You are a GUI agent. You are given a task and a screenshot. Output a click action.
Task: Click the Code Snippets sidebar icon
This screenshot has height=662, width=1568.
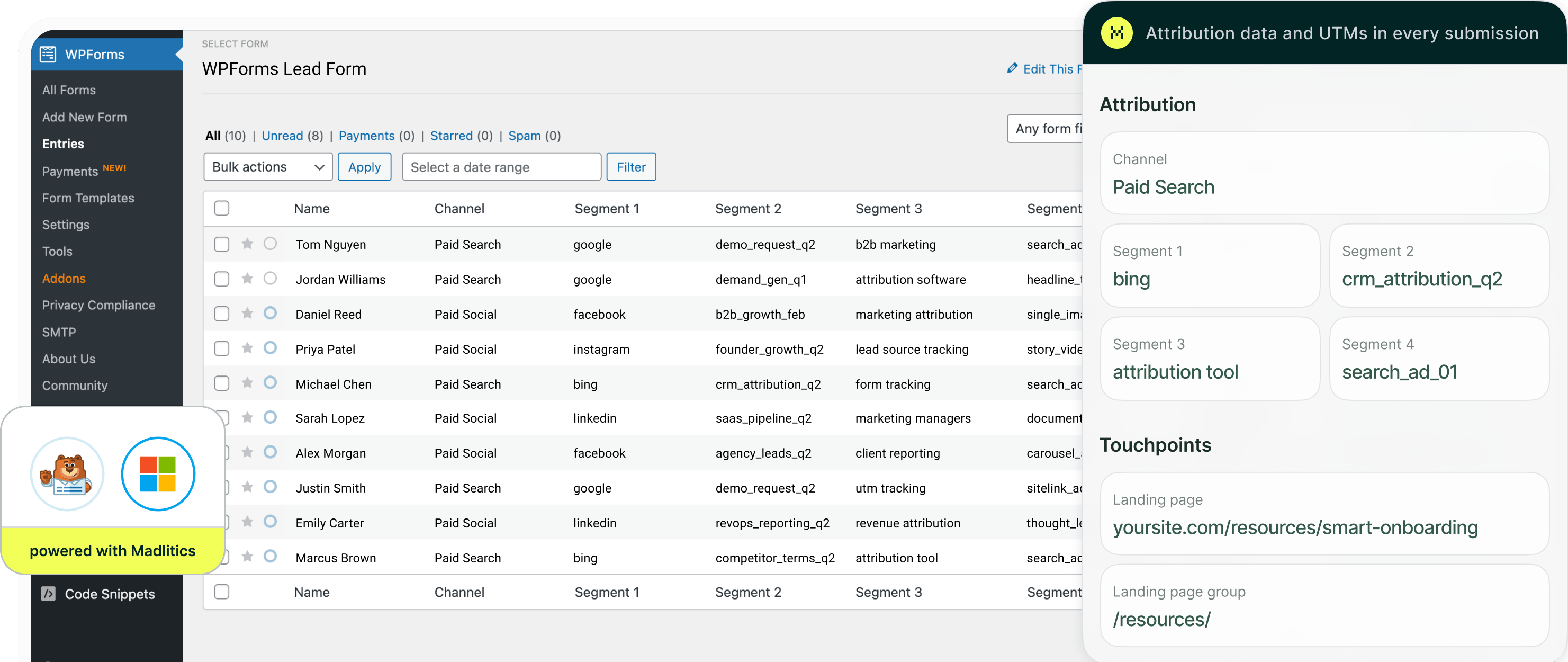click(x=48, y=593)
